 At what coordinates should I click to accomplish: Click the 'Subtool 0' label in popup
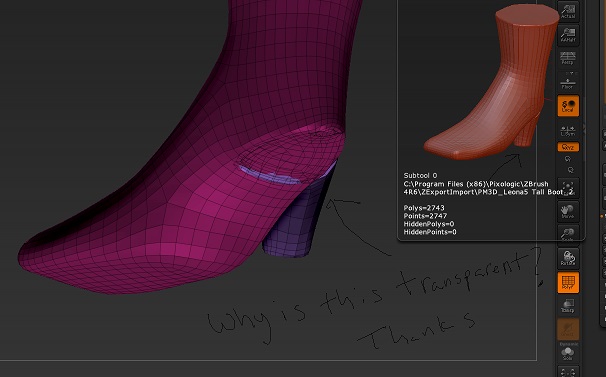tap(420, 176)
